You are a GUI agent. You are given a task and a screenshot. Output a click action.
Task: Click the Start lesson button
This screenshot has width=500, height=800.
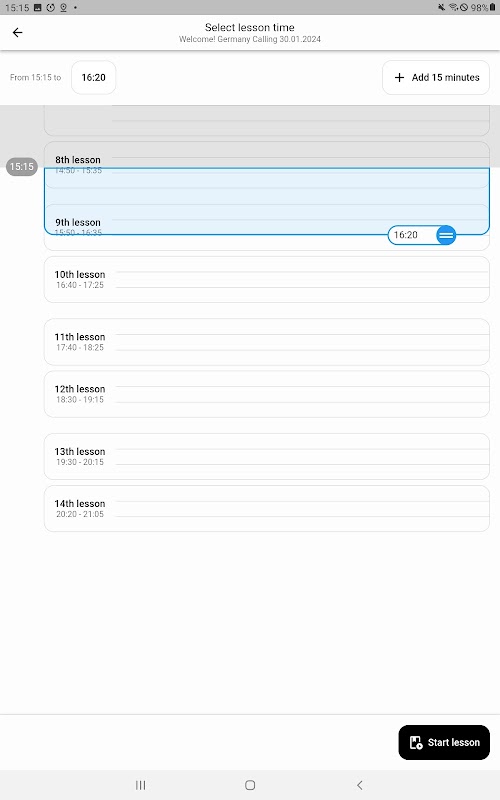point(444,742)
